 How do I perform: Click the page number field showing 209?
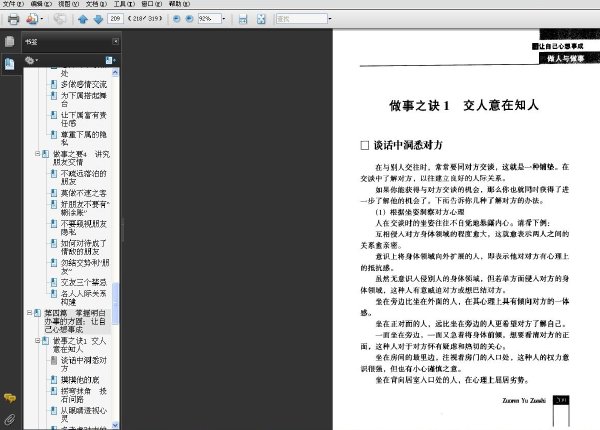[x=116, y=18]
